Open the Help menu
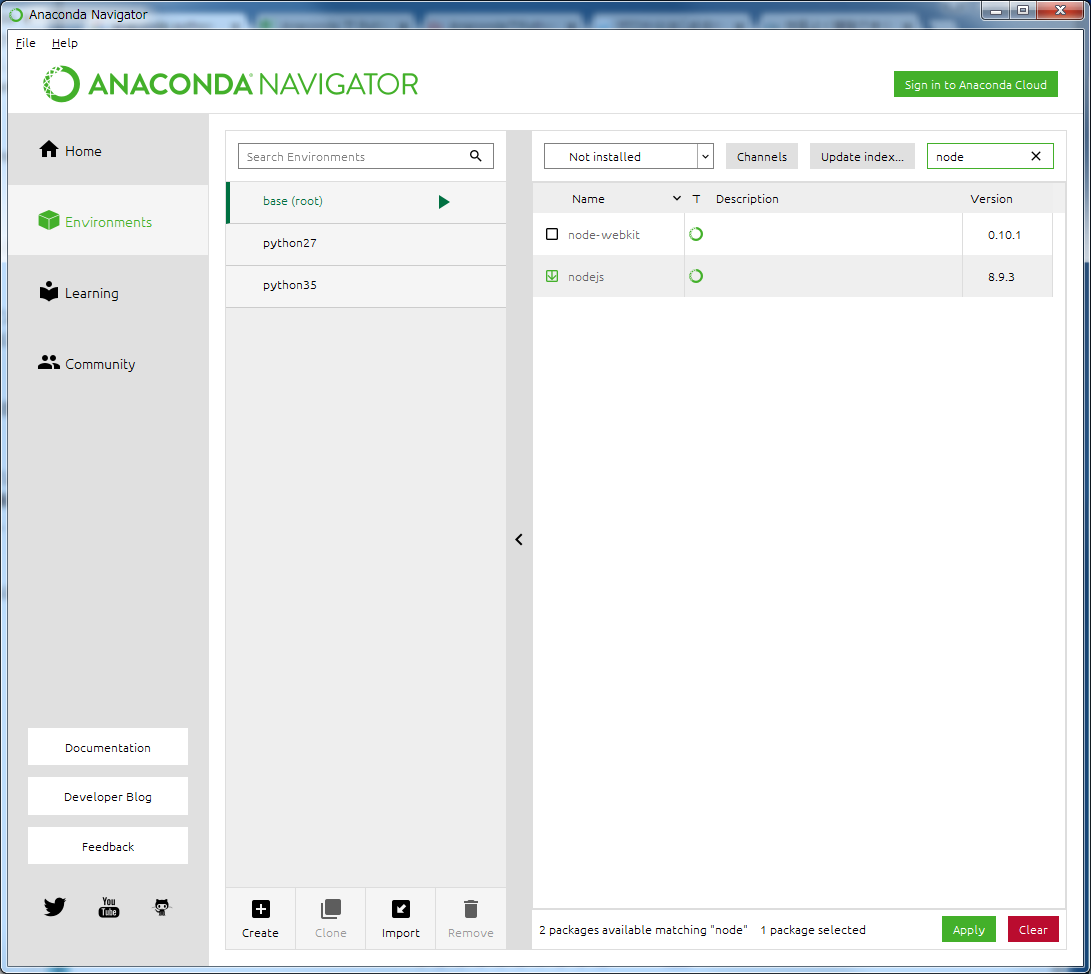Screen dimensions: 1091x974 (65, 43)
